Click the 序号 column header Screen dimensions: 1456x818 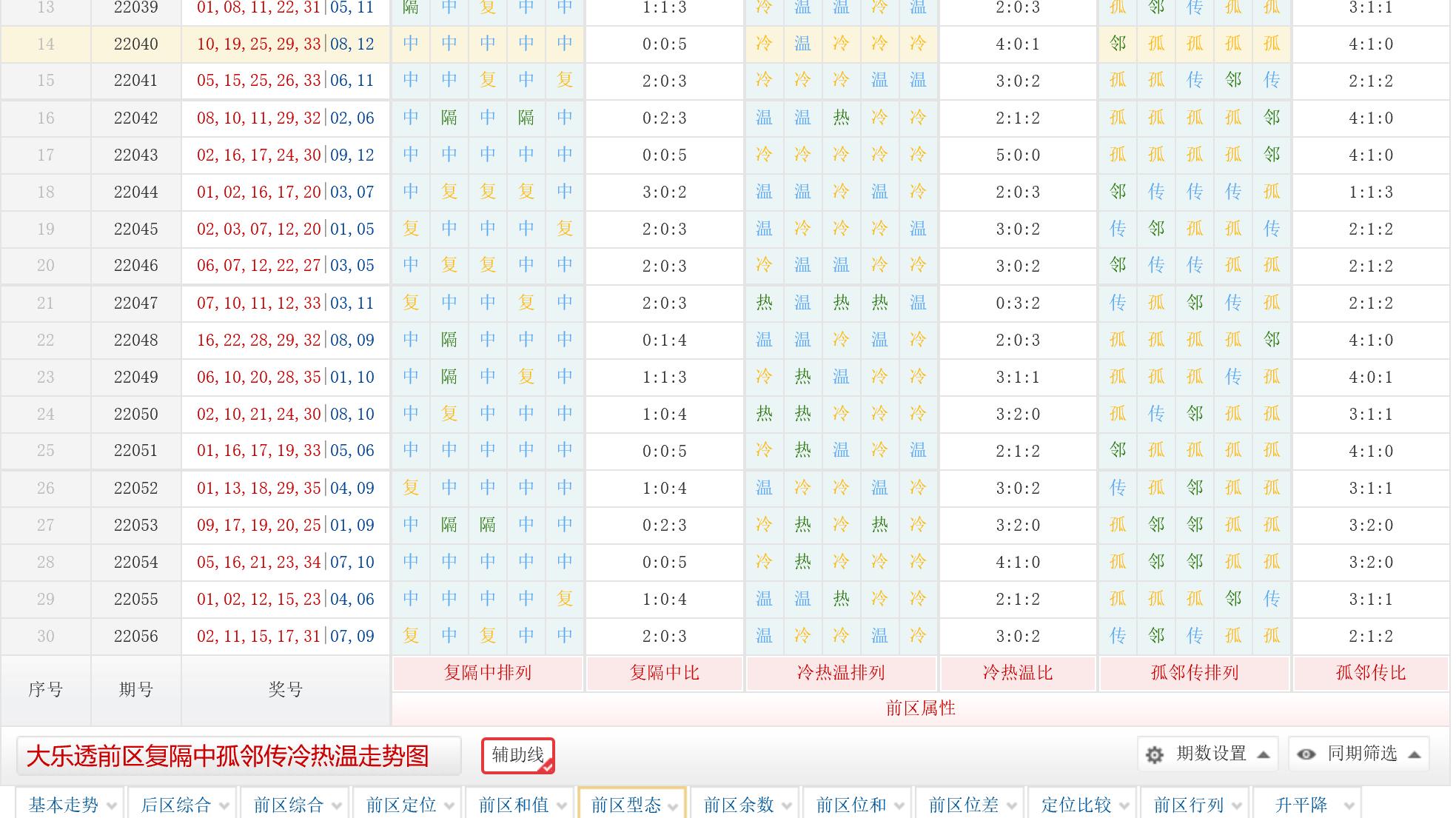(46, 690)
